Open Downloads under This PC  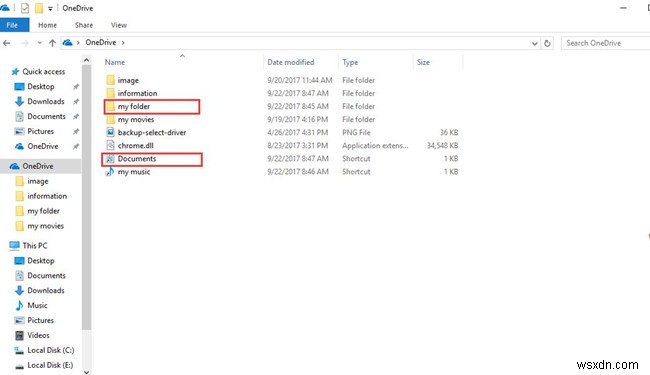pos(45,290)
